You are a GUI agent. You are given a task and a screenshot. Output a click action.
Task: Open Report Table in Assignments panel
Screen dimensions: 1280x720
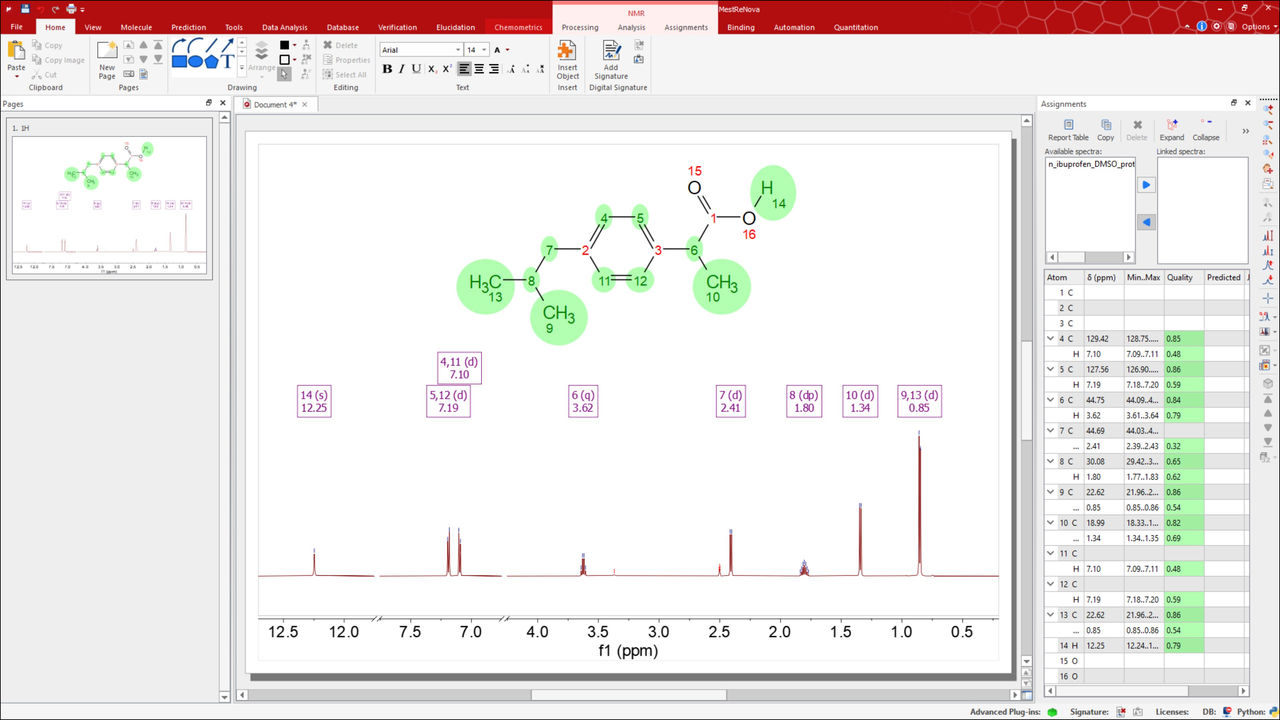click(x=1068, y=130)
